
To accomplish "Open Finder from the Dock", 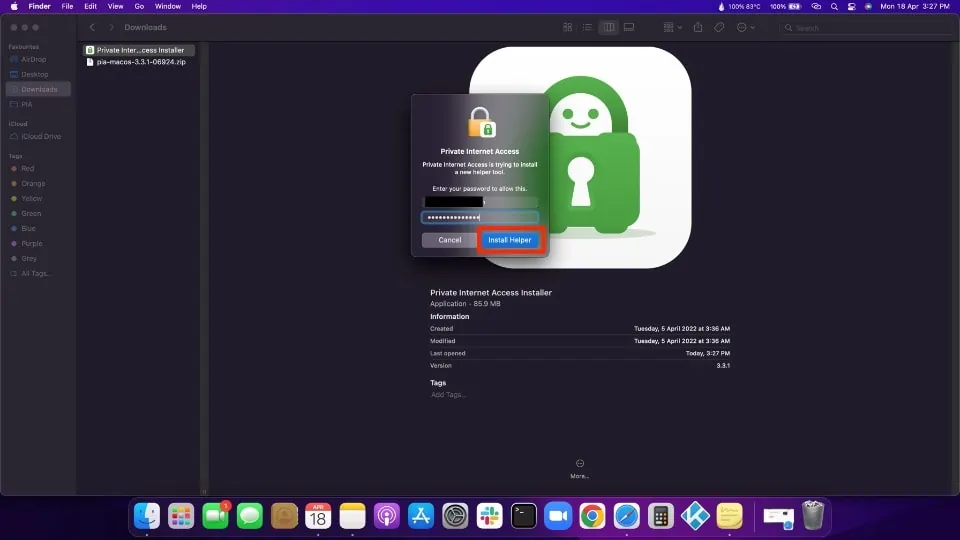I will (x=147, y=516).
